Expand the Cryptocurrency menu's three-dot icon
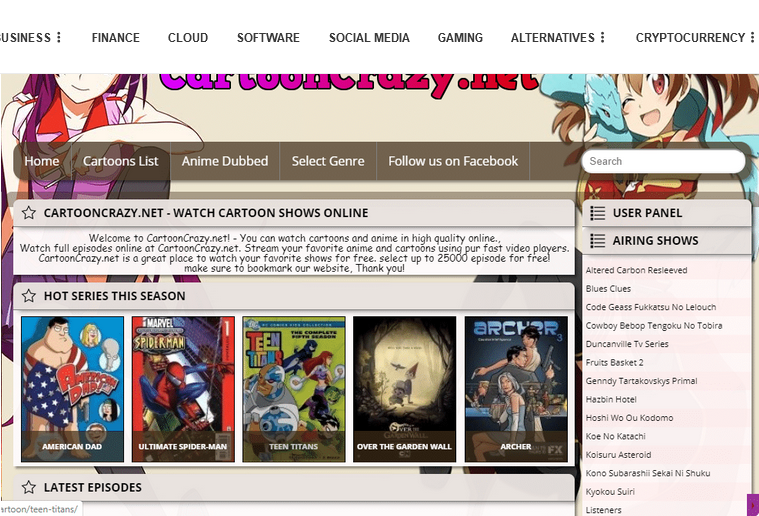The image size is (759, 516). click(752, 37)
